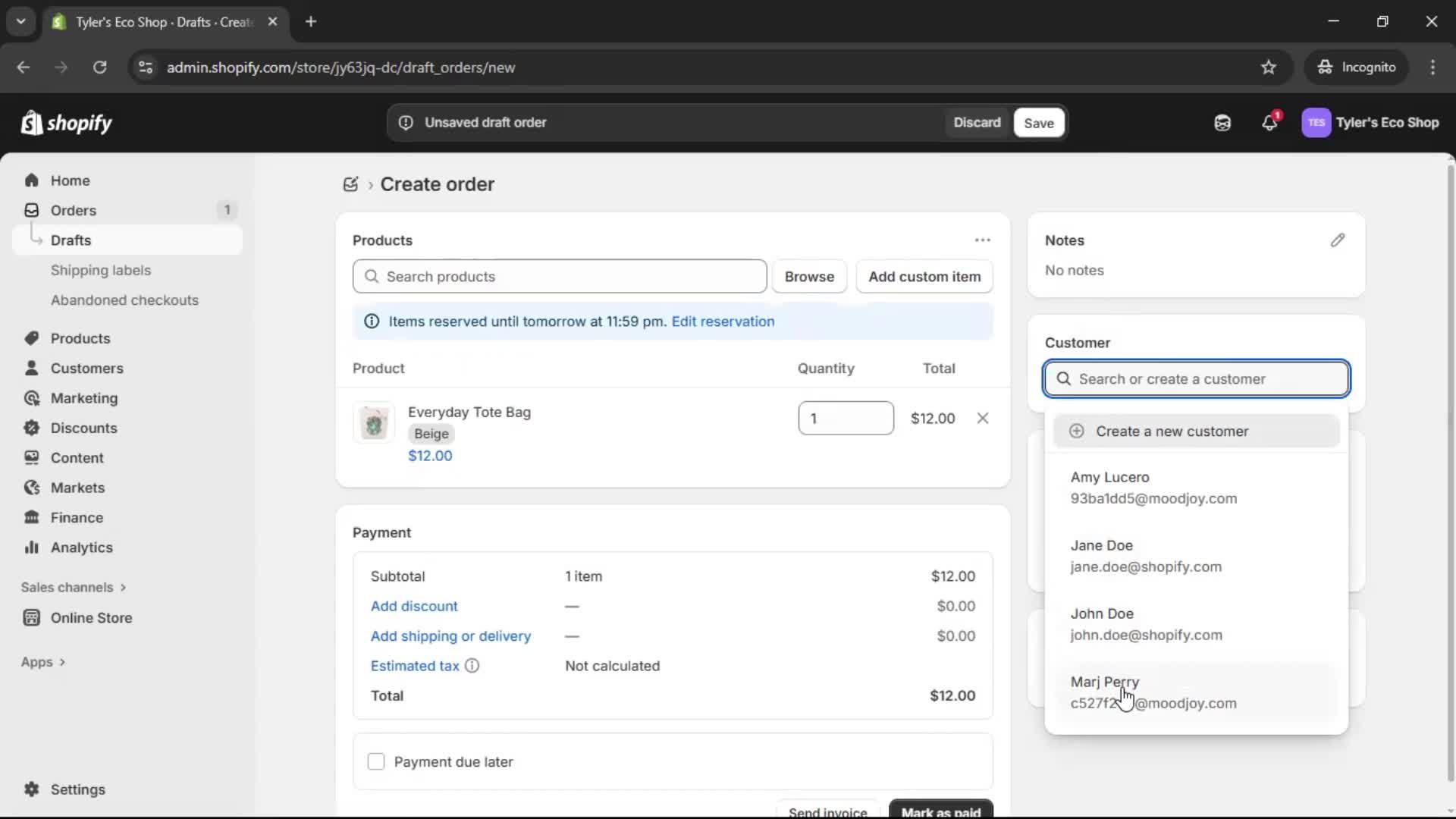
Task: Bookmark the page with the star icon
Action: tap(1269, 67)
